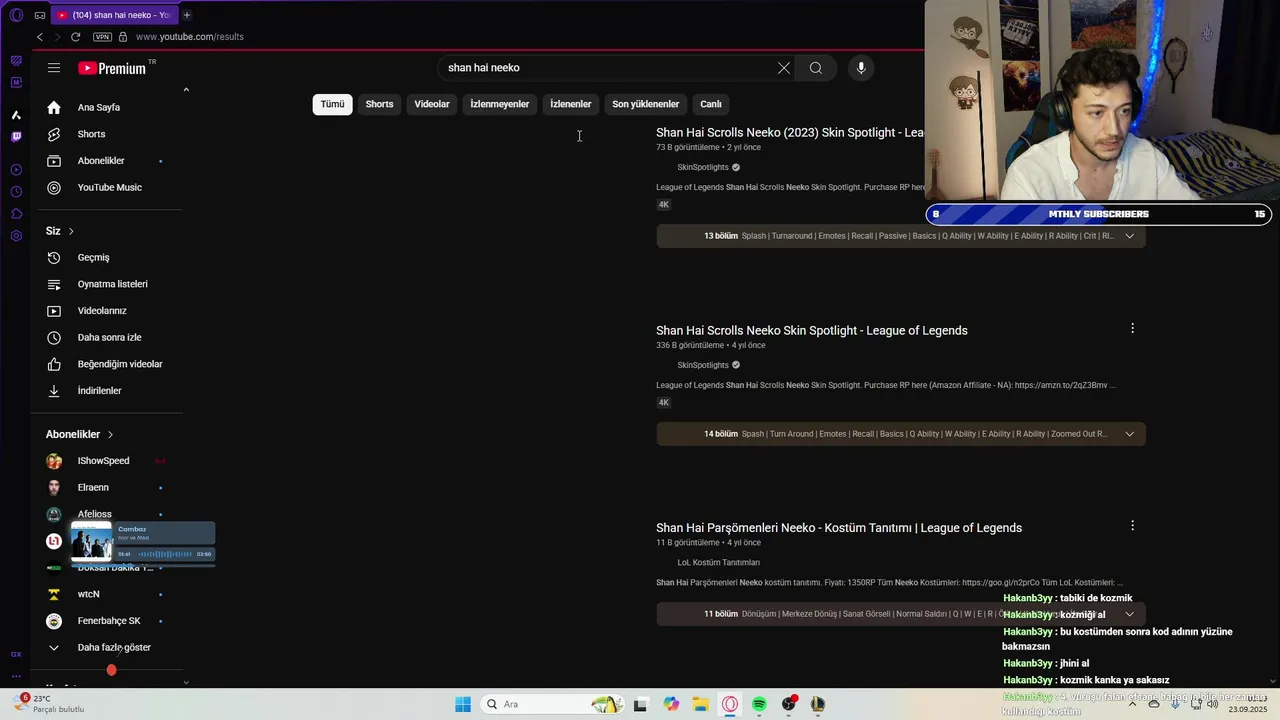1280x720 pixels.
Task: Reload the page with the refresh icon
Action: click(75, 37)
